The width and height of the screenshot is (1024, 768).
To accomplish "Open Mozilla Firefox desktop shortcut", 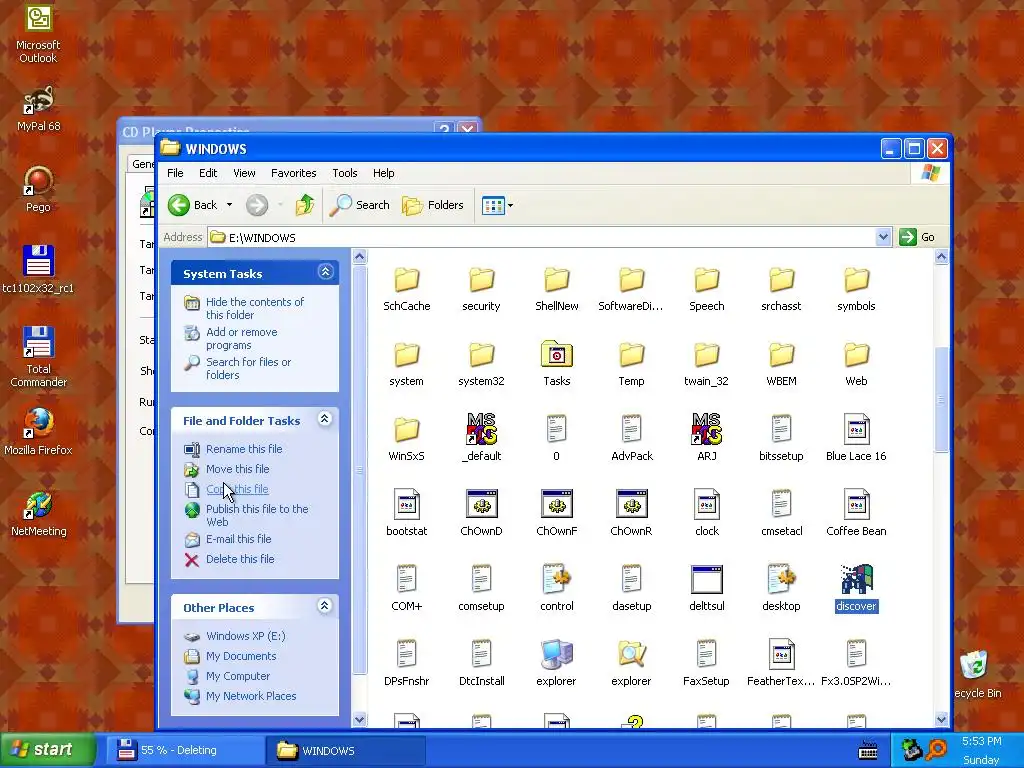I will (x=38, y=431).
